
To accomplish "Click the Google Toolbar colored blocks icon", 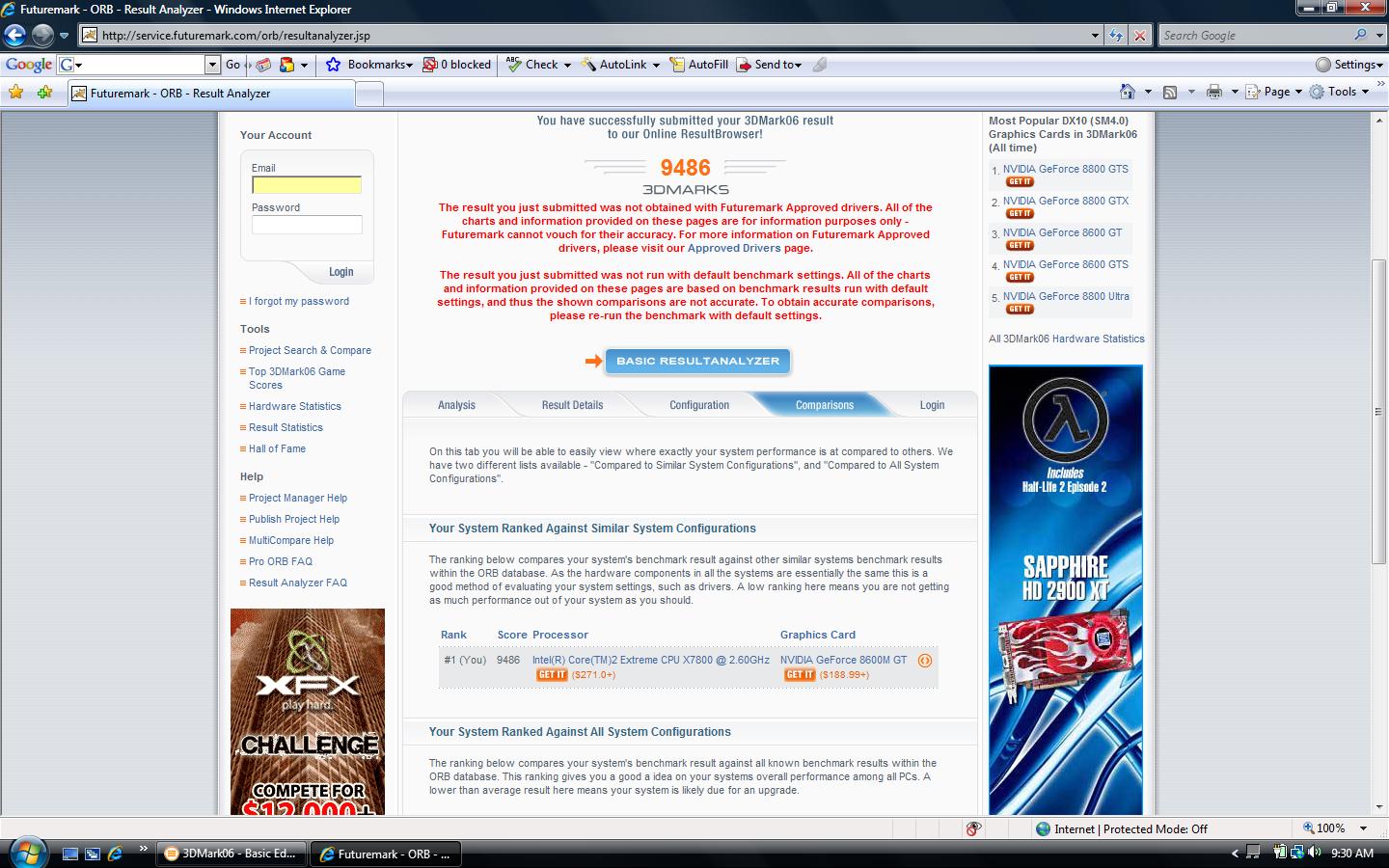I will point(286,65).
